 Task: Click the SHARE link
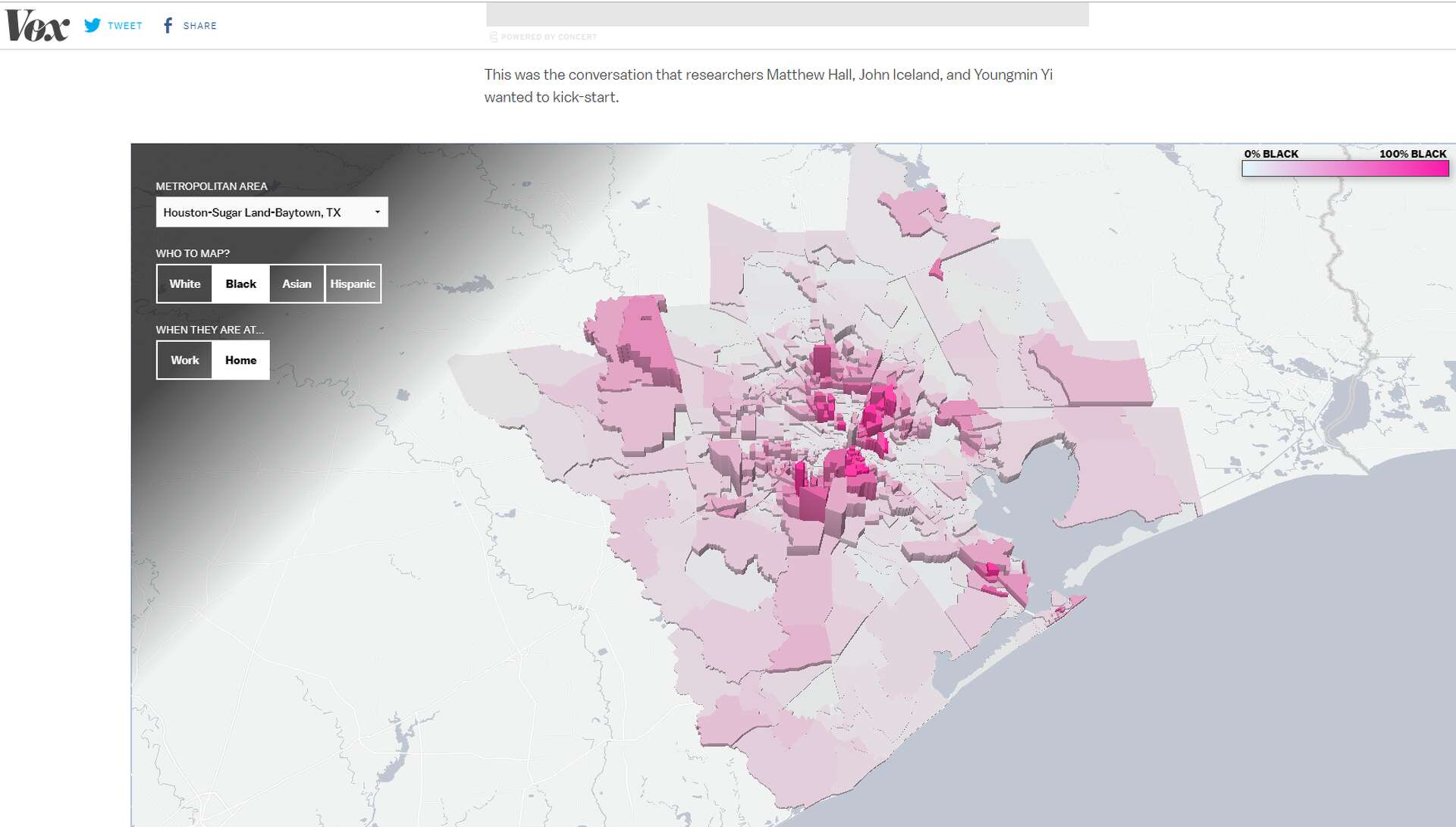click(x=200, y=25)
